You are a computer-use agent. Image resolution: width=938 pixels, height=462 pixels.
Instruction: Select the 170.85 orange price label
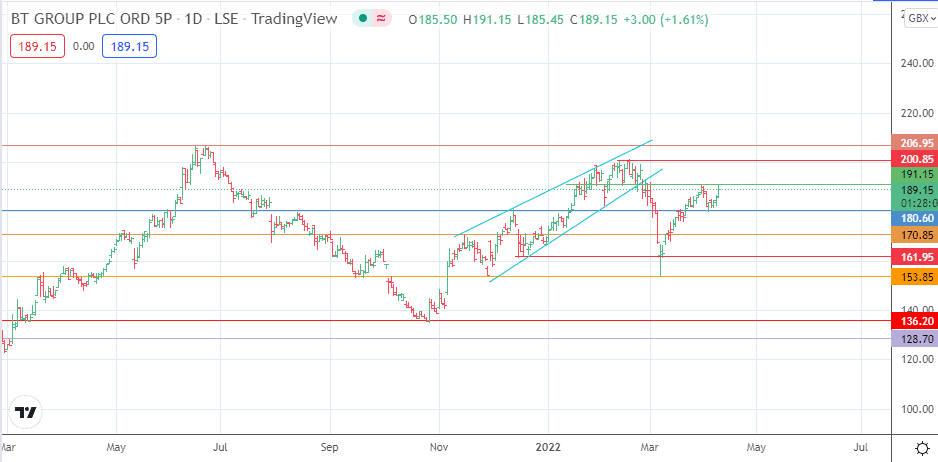[915, 235]
